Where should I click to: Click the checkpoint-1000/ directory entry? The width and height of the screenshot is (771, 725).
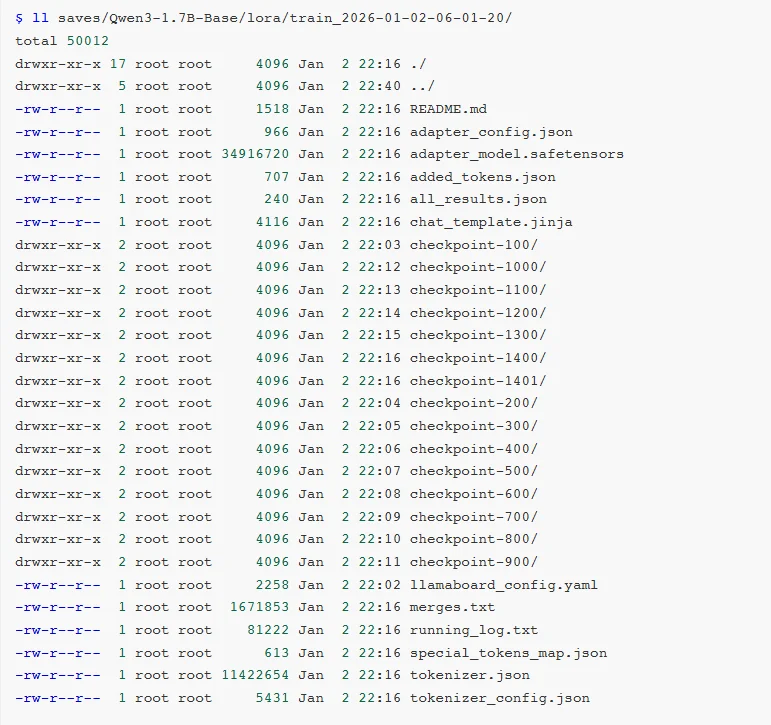[x=478, y=267]
